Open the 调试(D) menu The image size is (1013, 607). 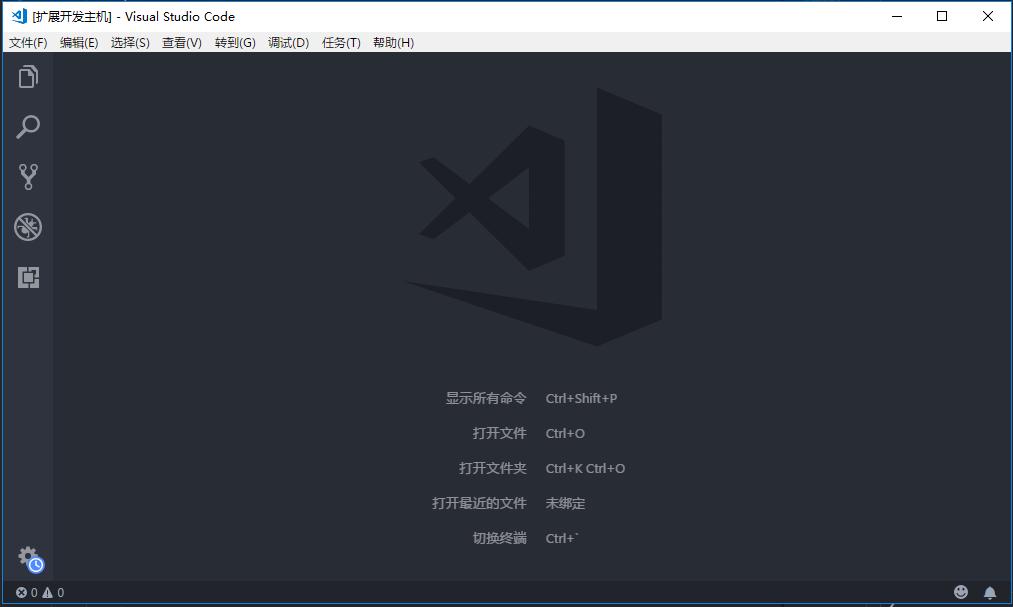288,43
